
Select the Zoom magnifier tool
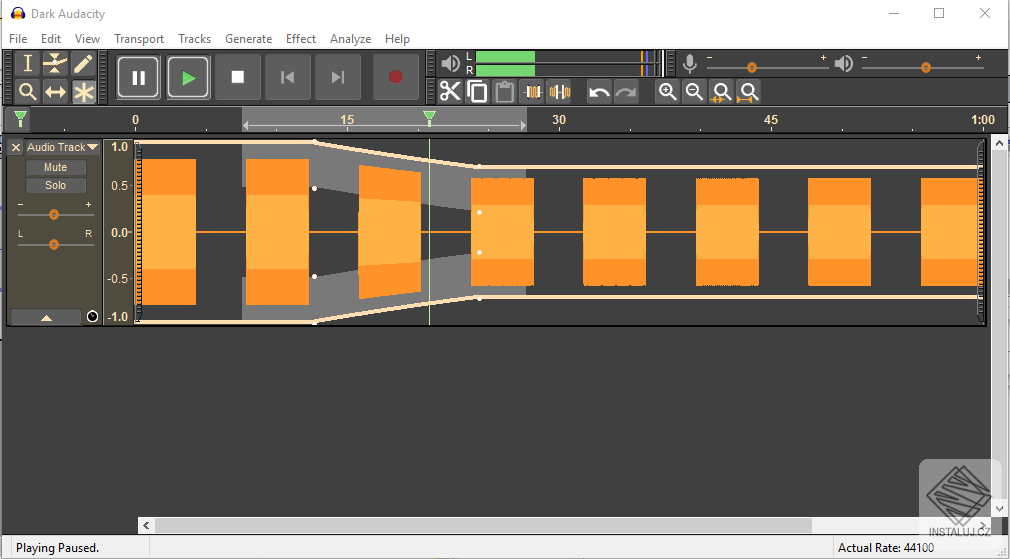[x=27, y=91]
